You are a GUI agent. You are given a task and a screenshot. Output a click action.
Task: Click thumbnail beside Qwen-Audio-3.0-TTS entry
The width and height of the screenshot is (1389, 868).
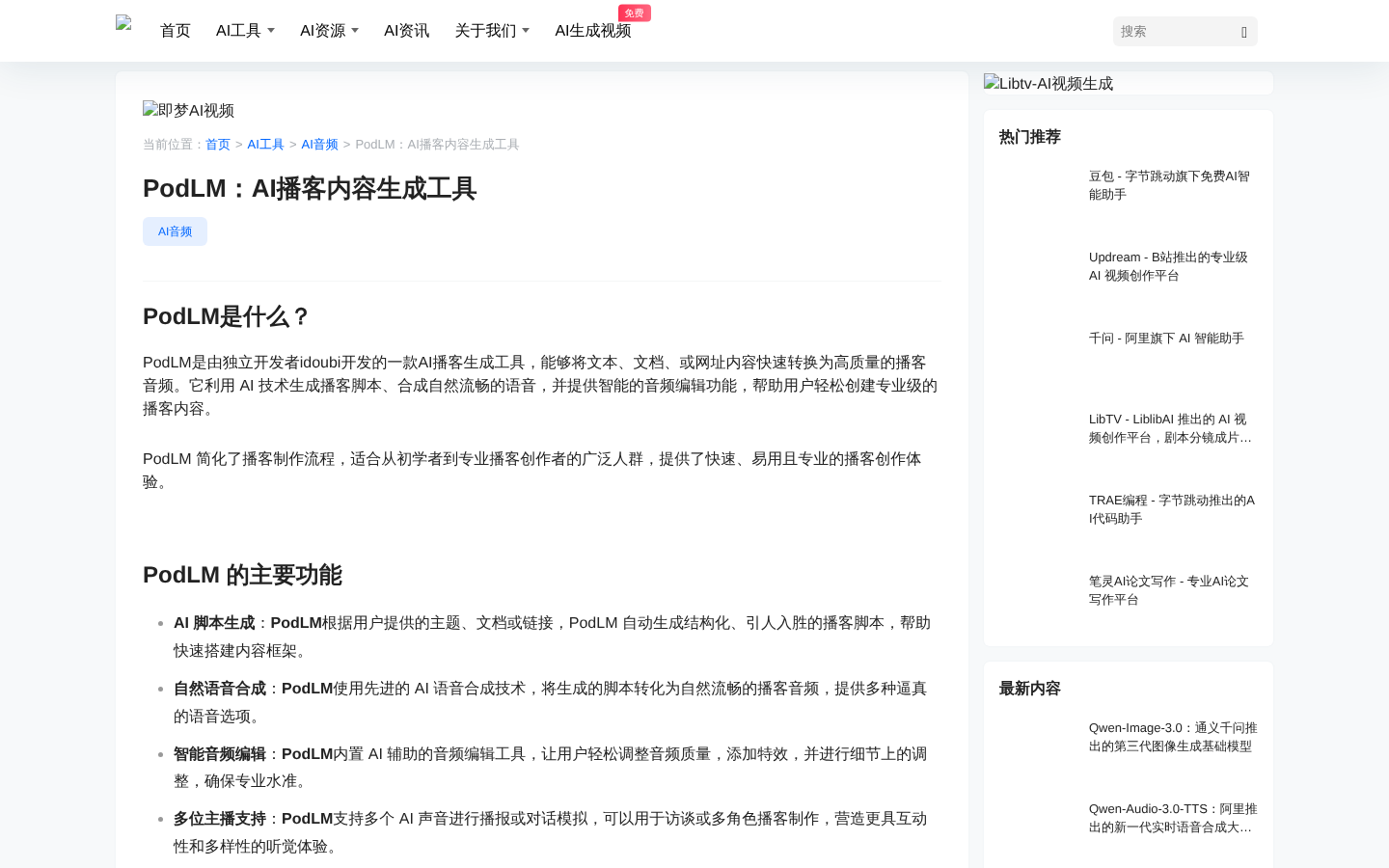point(1038,827)
